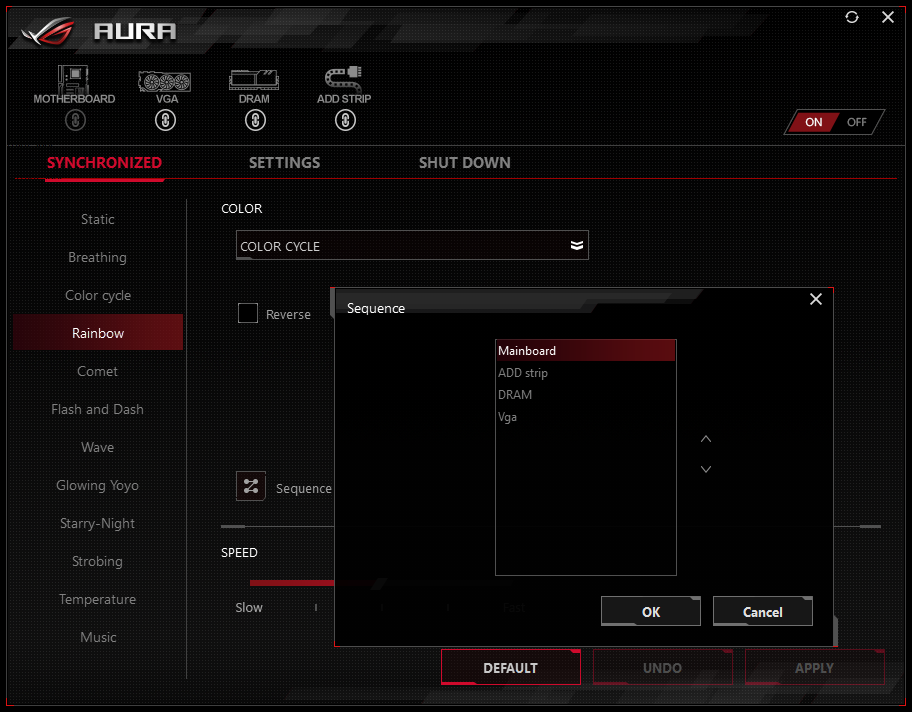Choose the Static lighting effect

(98, 219)
